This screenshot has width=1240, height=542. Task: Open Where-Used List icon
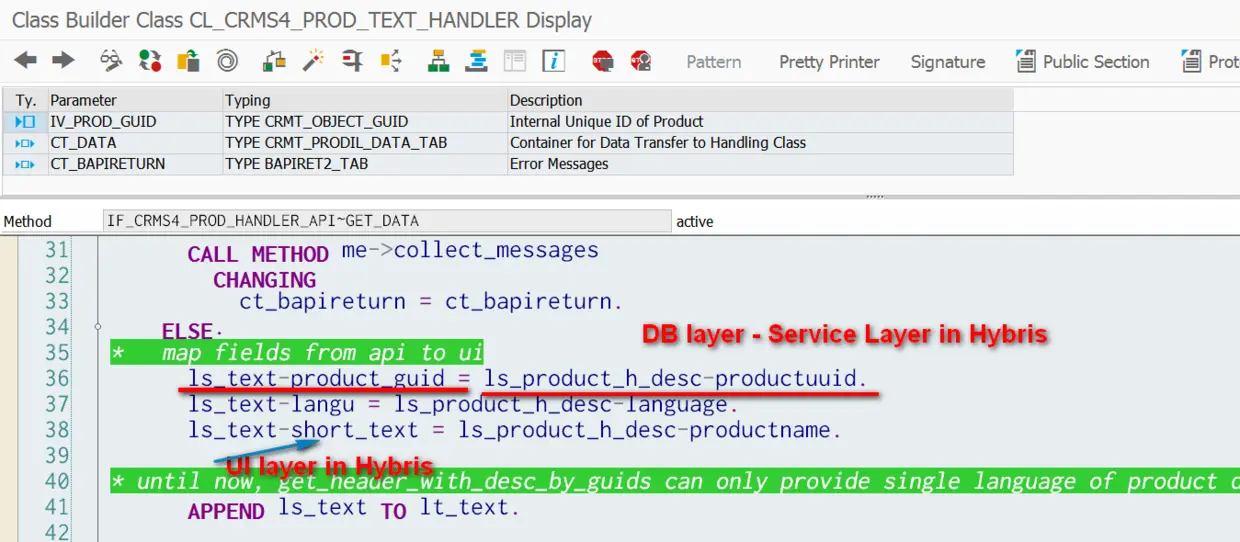tap(391, 61)
